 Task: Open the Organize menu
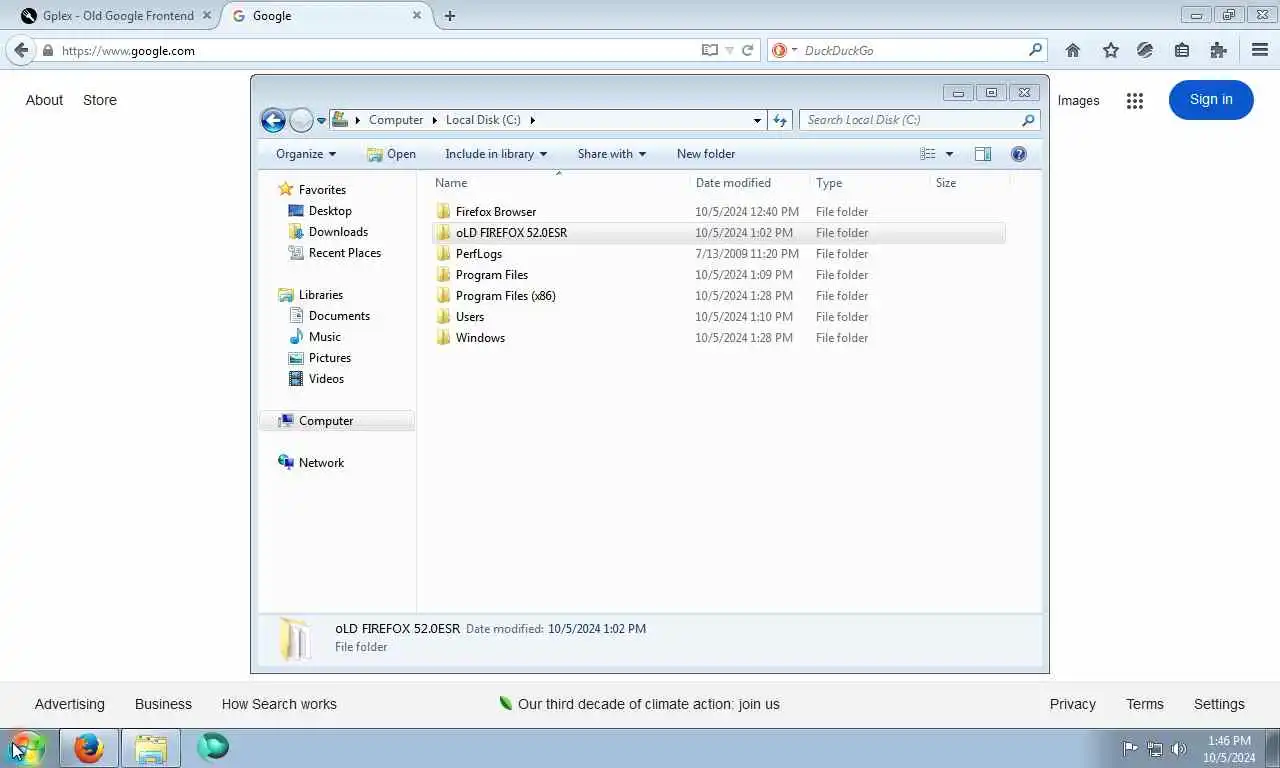point(306,154)
